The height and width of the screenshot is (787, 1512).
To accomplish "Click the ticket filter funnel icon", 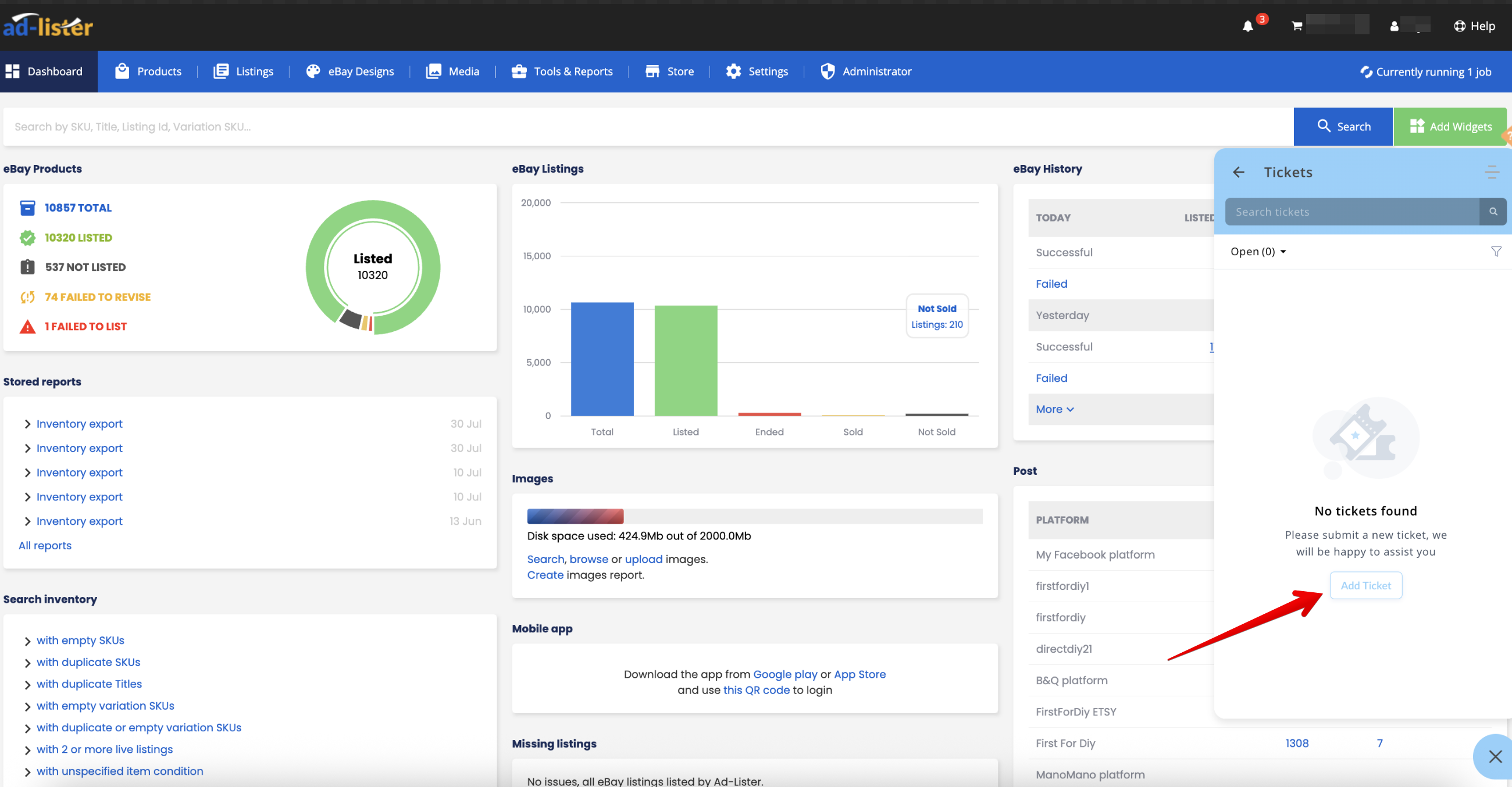I will click(x=1496, y=251).
